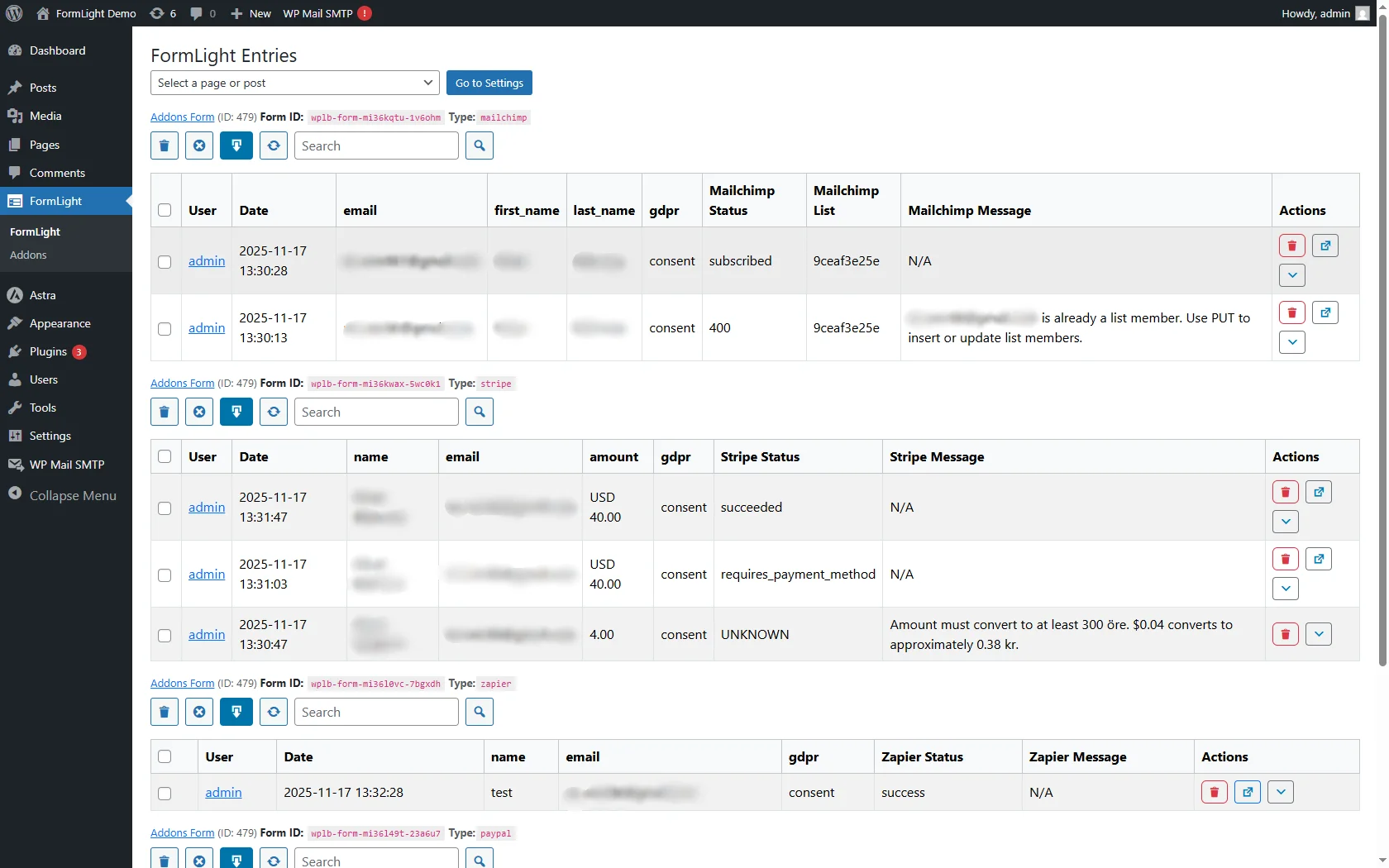This screenshot has height=868, width=1389.
Task: Click the trash icon in Mailchimp form toolbar
Action: point(165,145)
